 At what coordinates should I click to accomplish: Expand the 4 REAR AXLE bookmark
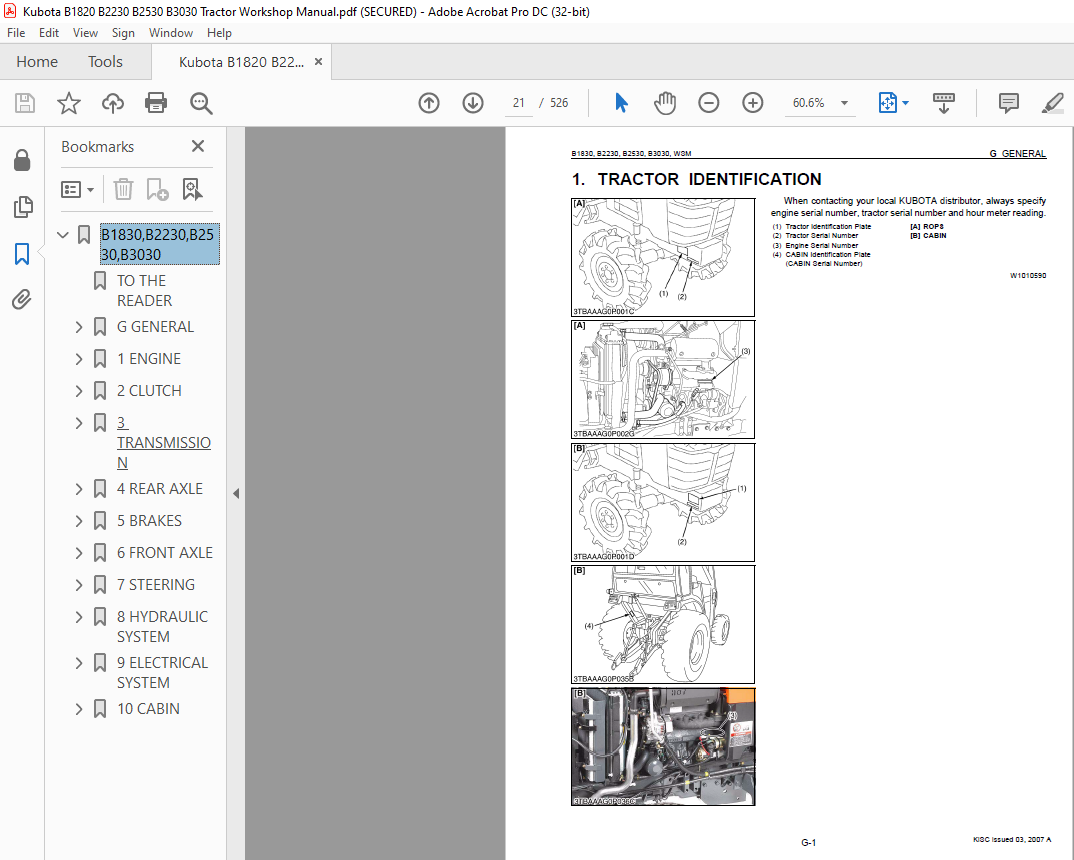(x=79, y=489)
